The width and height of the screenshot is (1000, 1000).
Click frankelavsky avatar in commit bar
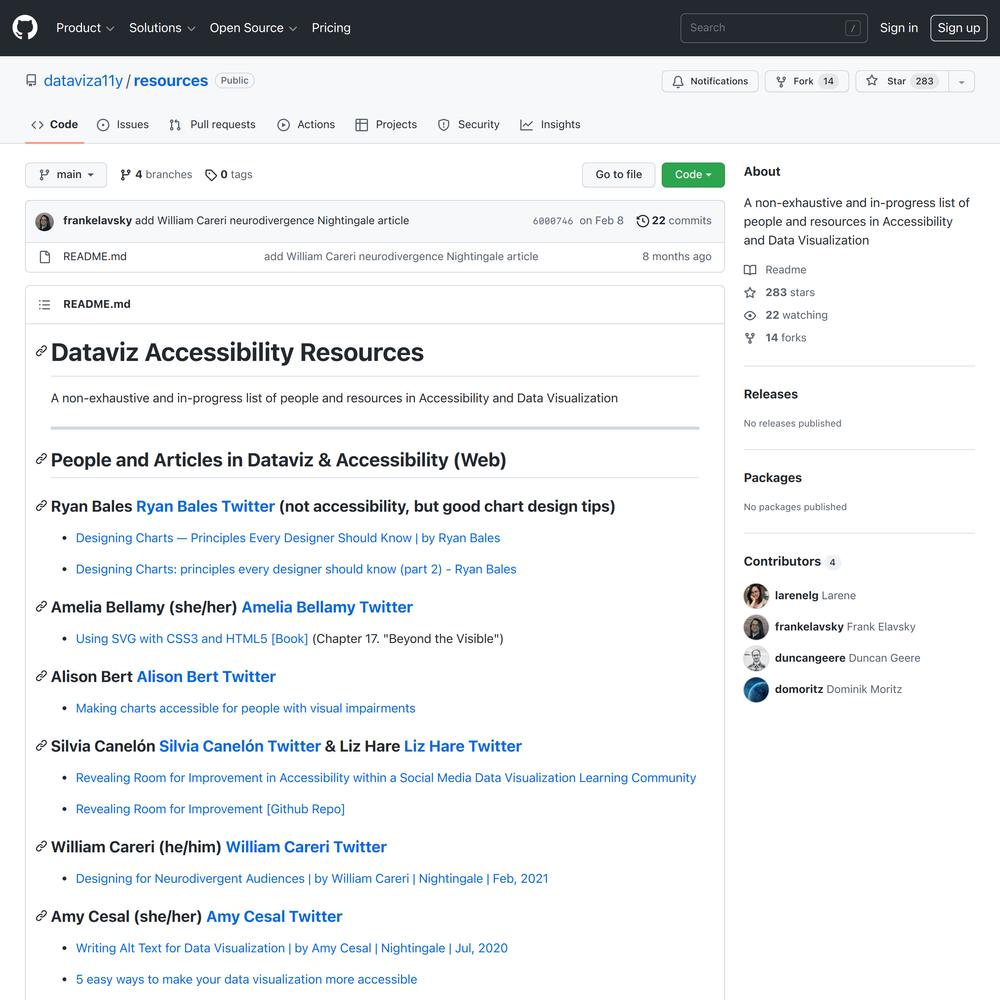(x=45, y=221)
